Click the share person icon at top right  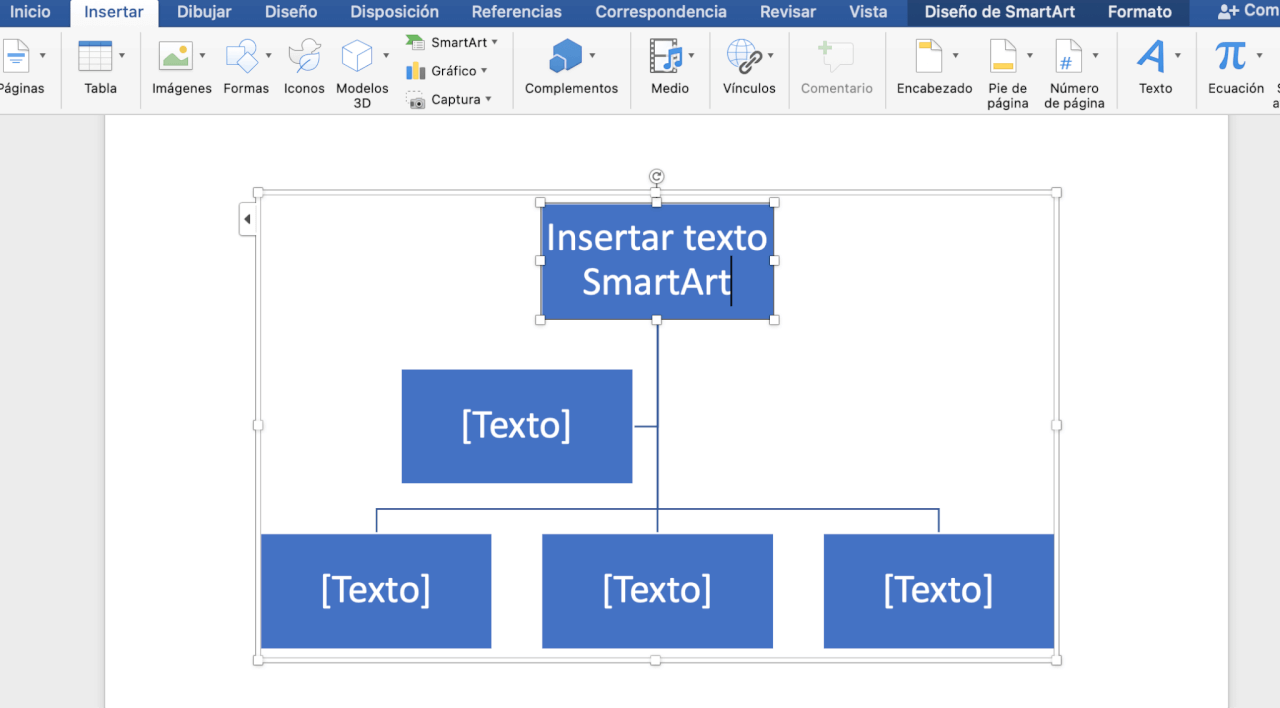point(1228,11)
